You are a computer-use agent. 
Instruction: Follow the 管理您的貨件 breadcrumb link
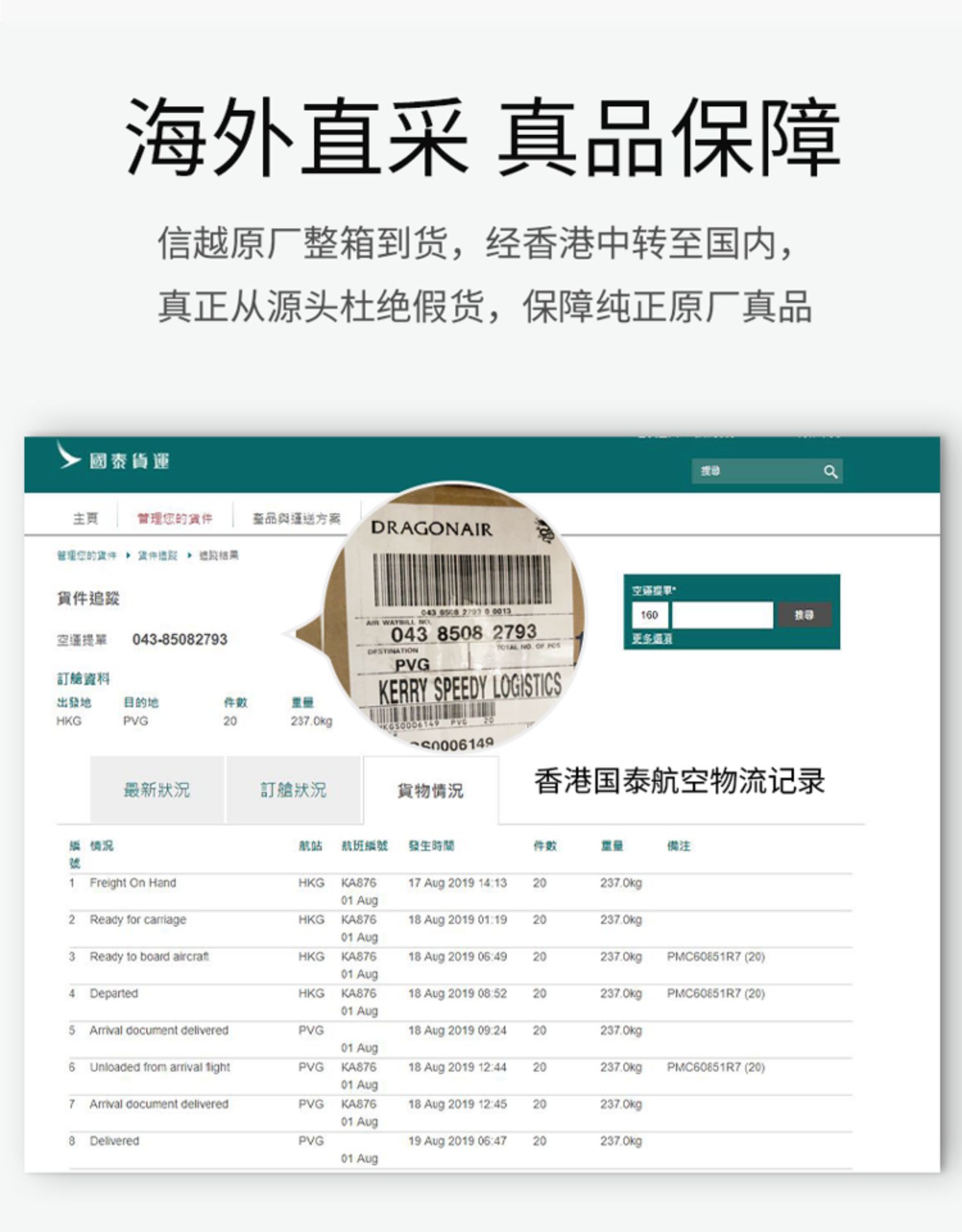[87, 555]
